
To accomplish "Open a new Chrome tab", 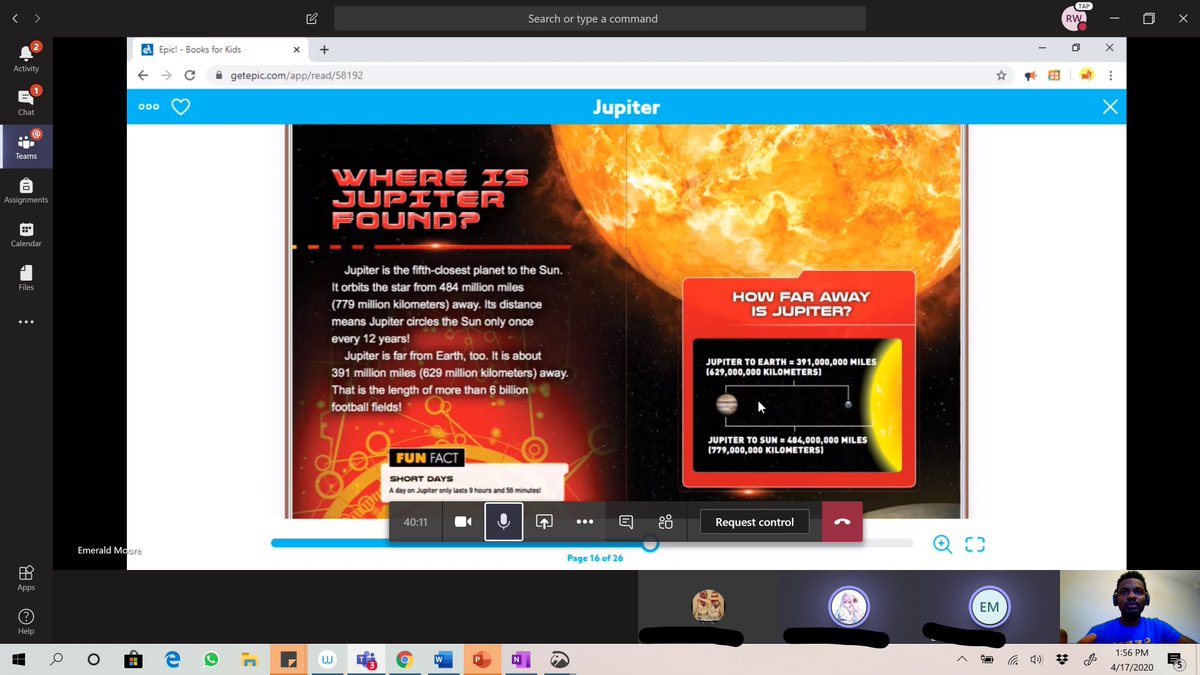I will [324, 49].
